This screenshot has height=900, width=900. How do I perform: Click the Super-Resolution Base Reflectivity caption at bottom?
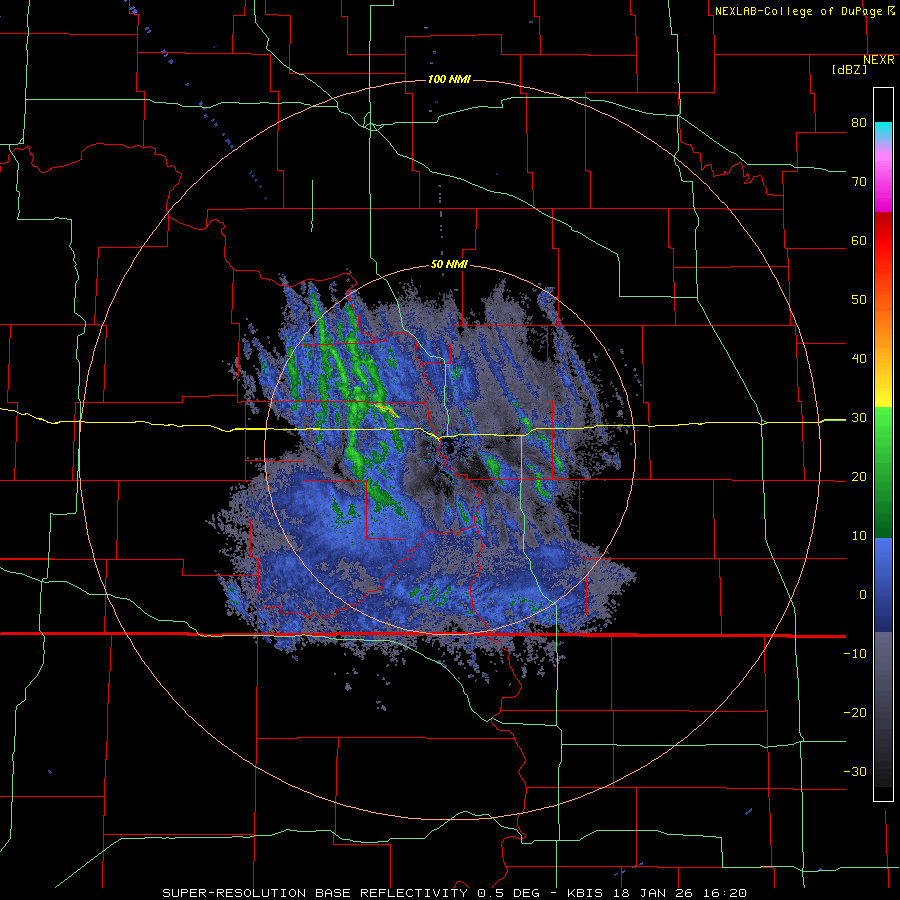coord(454,893)
